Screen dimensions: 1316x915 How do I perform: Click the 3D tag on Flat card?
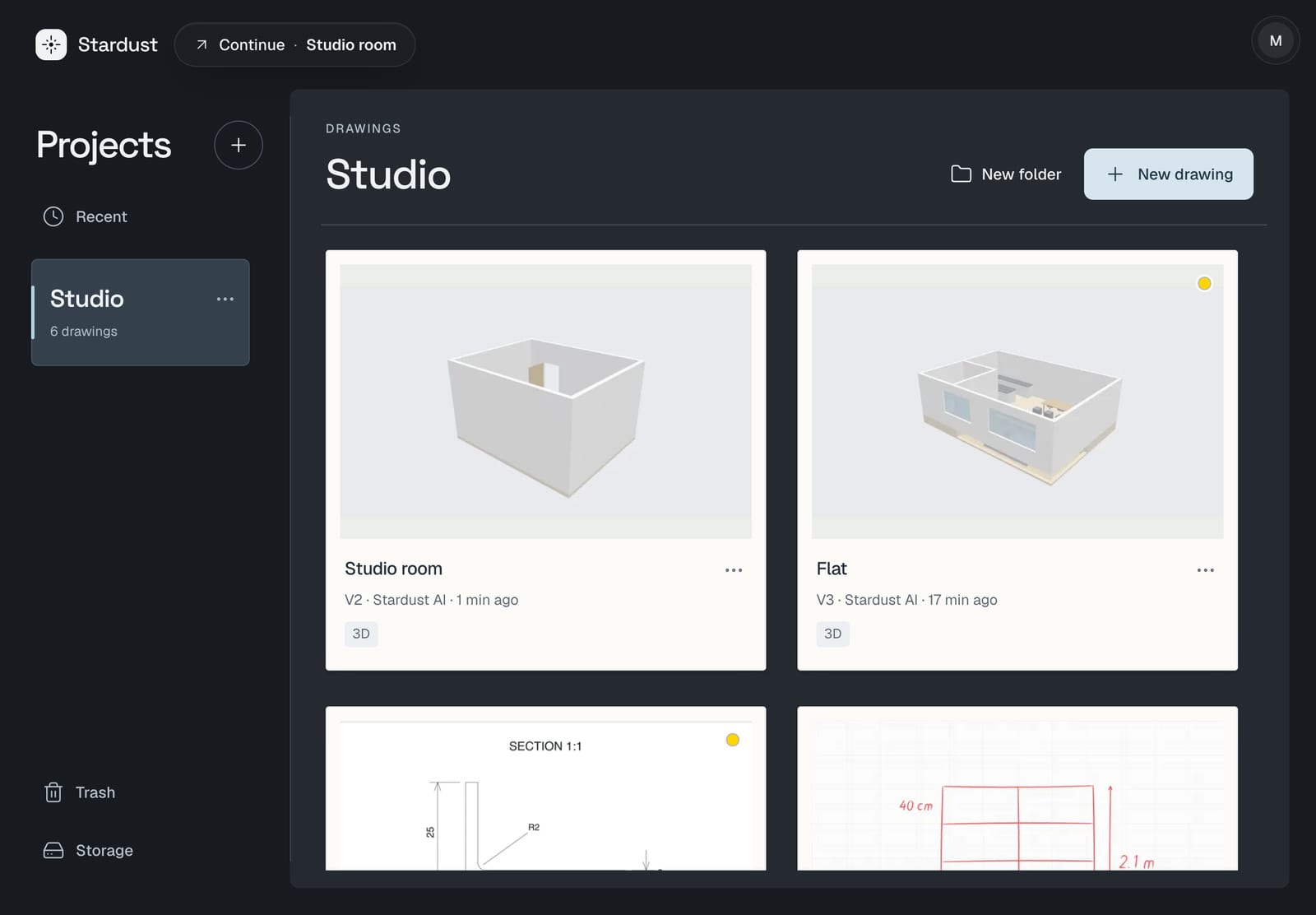[832, 634]
